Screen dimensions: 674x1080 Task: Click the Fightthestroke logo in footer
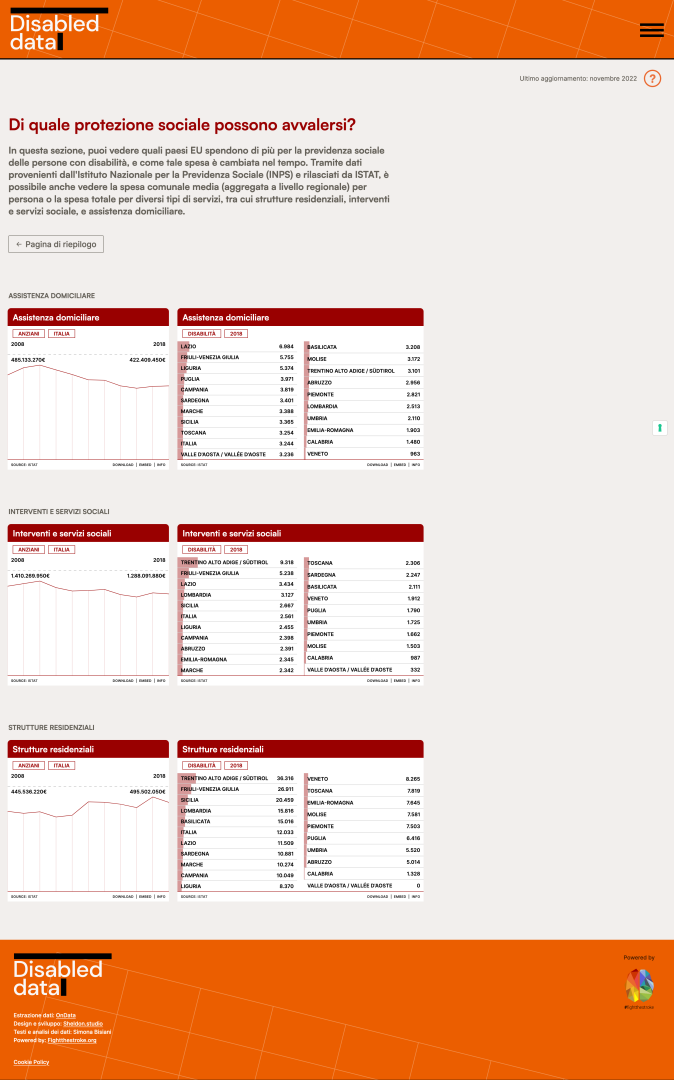click(638, 986)
